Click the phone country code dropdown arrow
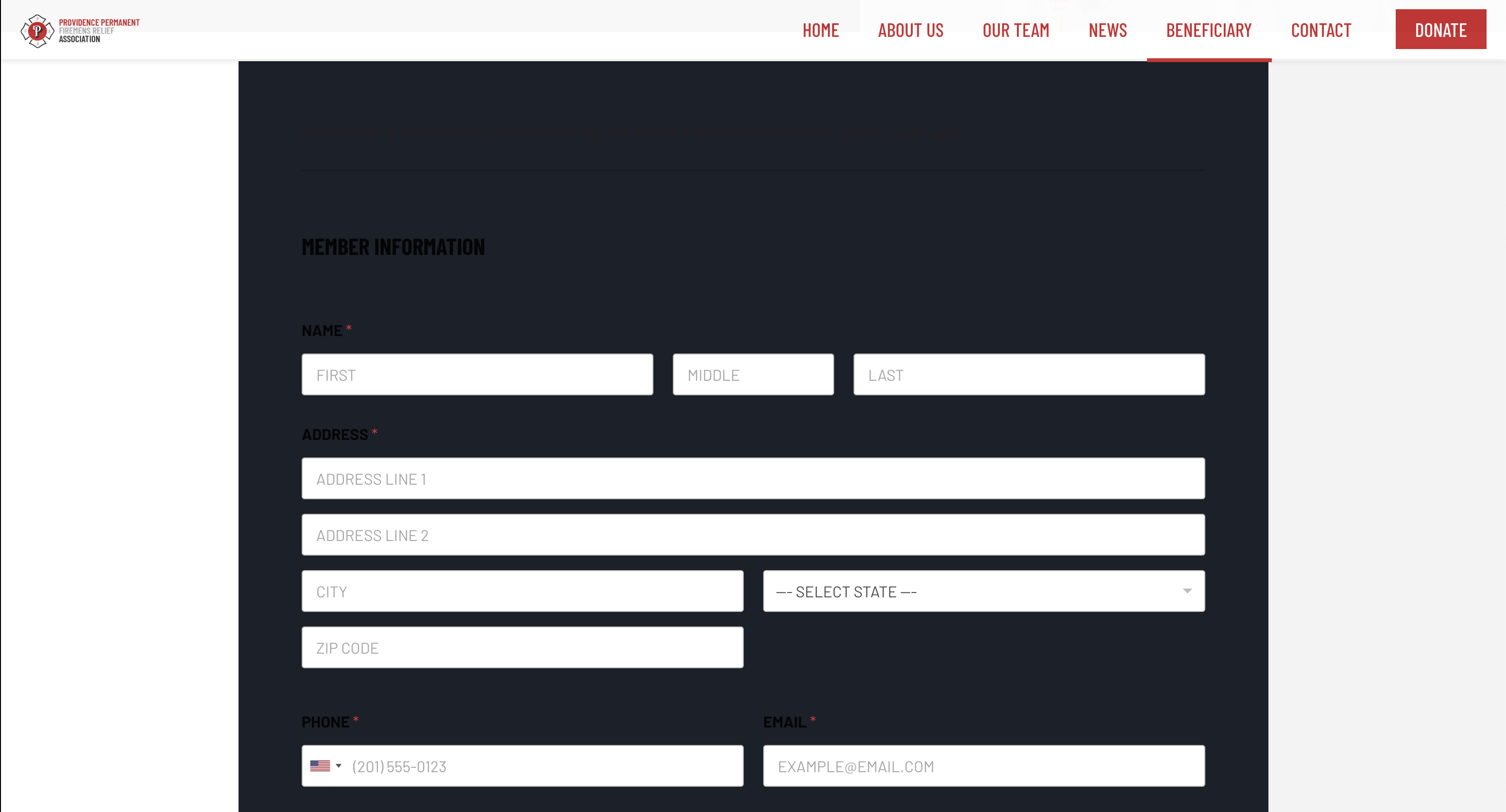 click(x=338, y=765)
